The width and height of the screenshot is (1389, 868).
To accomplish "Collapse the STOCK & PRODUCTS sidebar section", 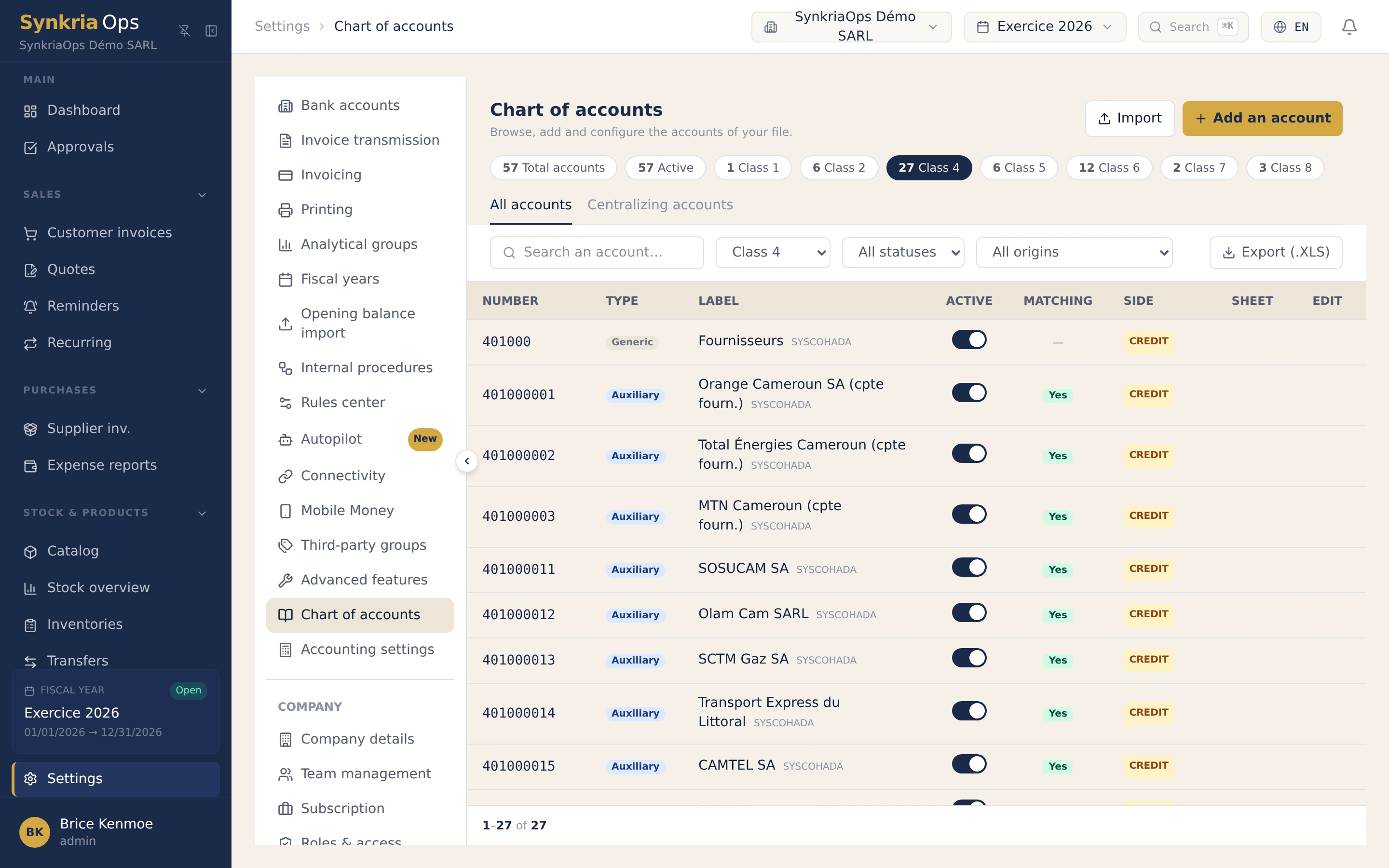I will pos(202,513).
